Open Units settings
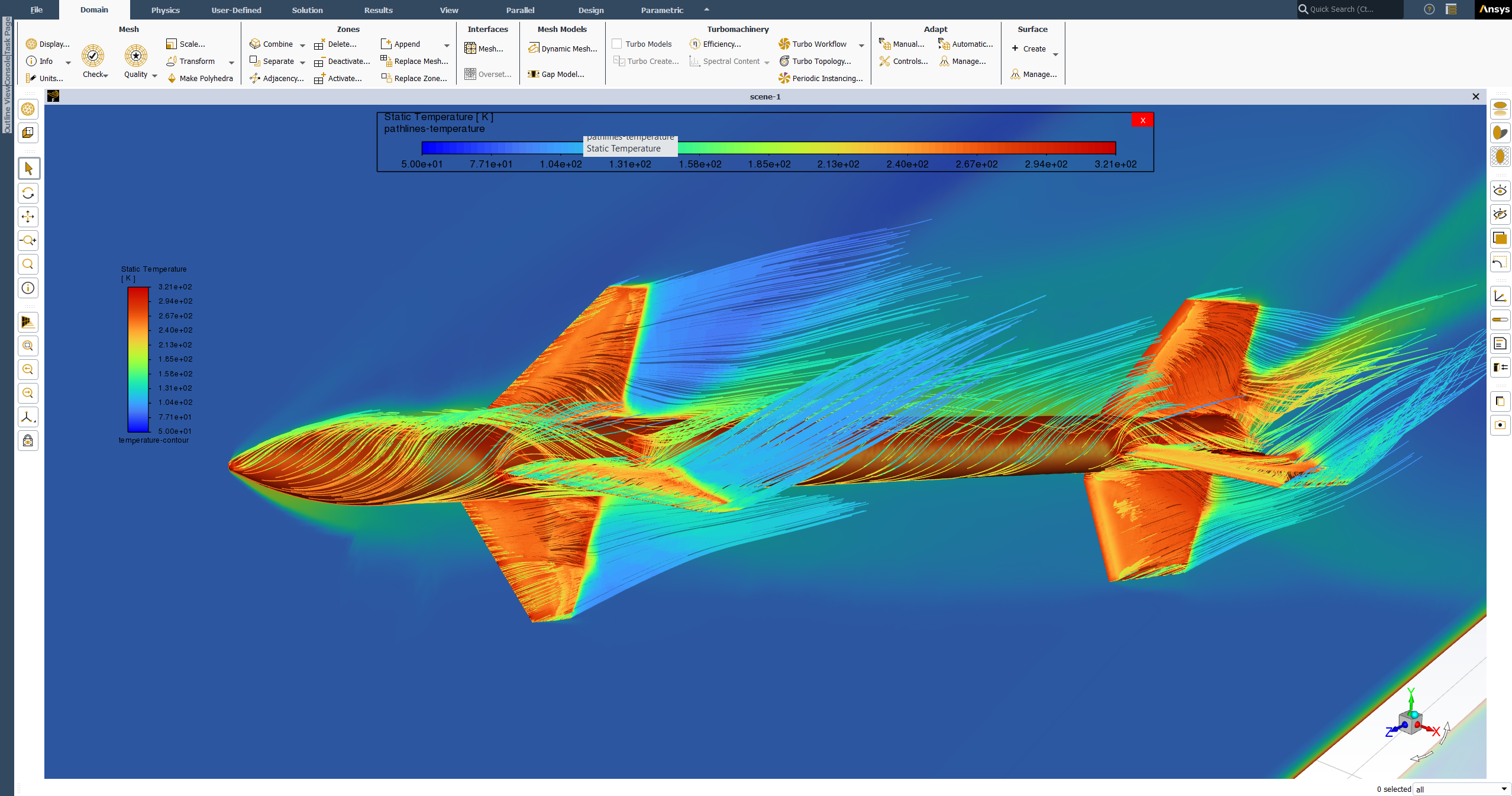The height and width of the screenshot is (796, 1512). [44, 78]
